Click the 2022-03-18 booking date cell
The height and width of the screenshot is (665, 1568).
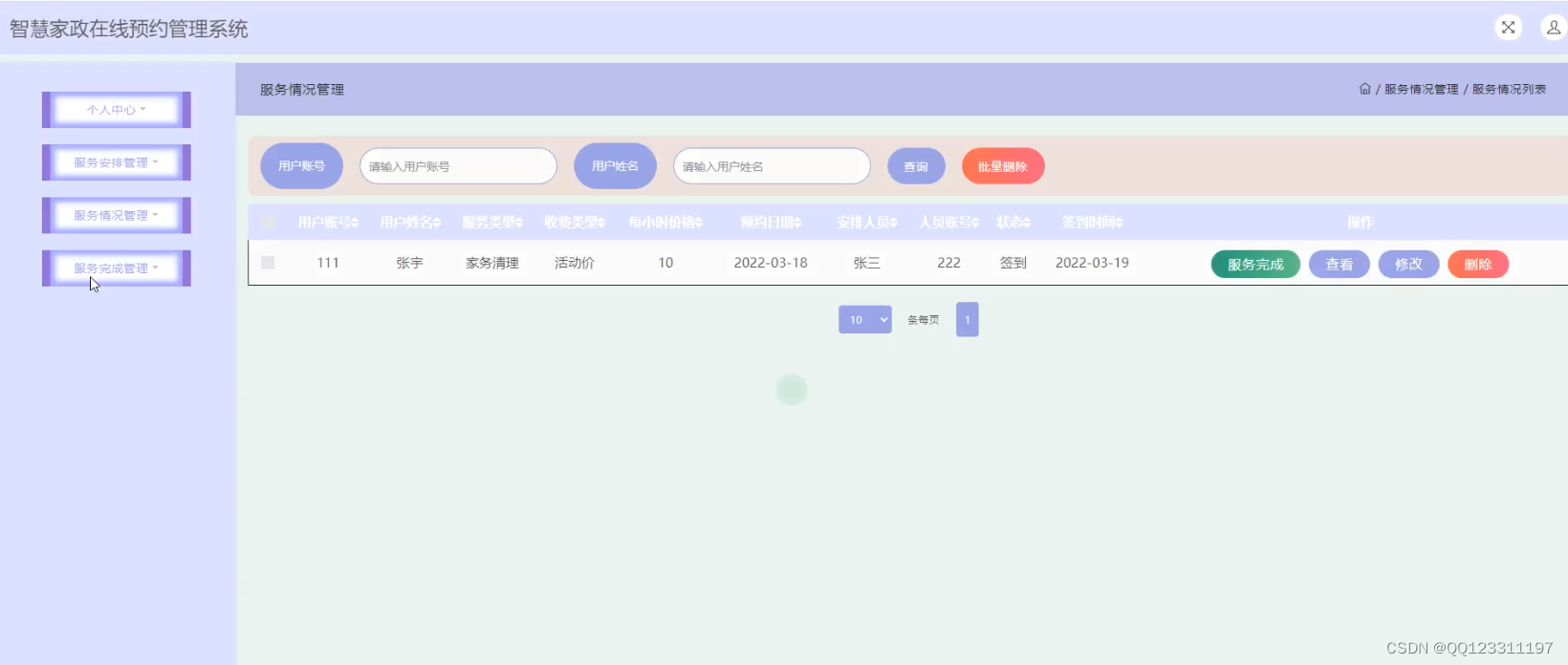pos(771,263)
